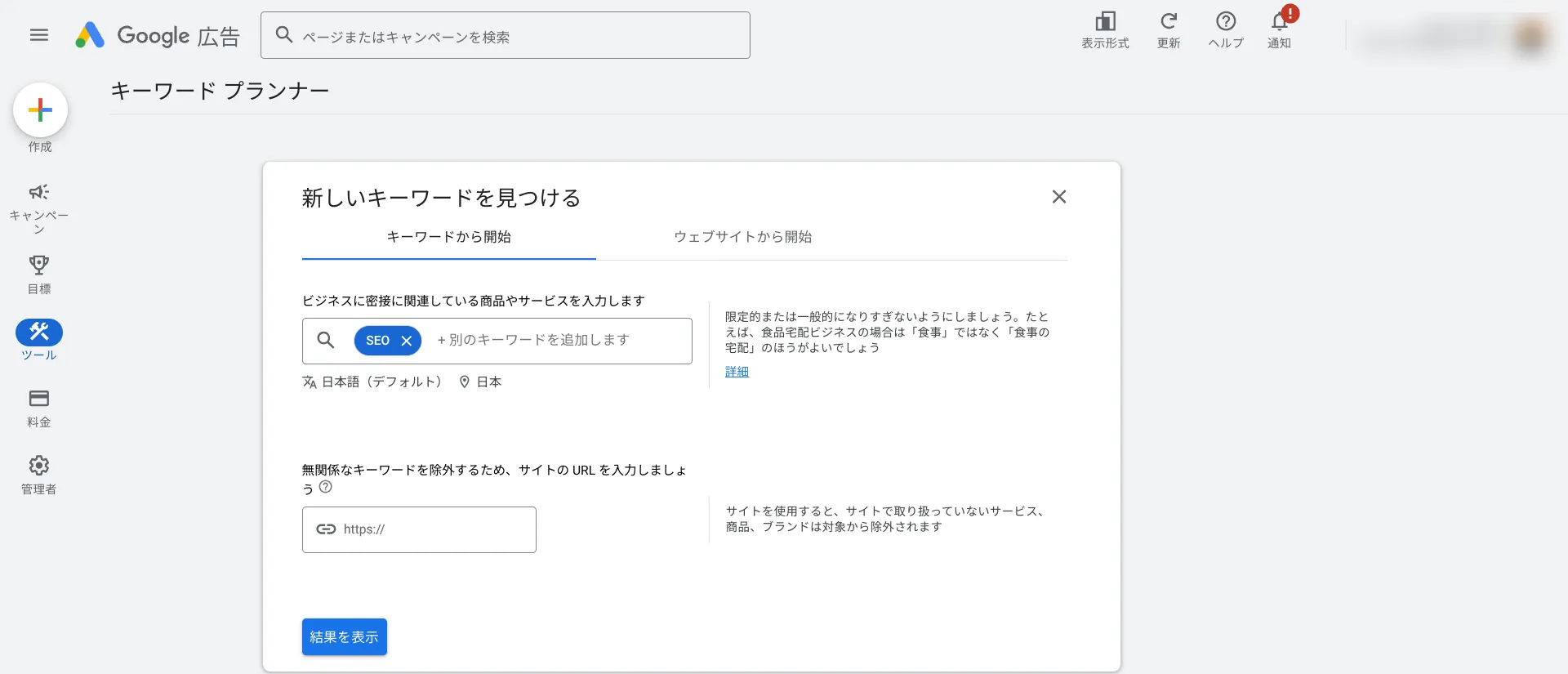Screen dimensions: 1568x674
Task: Open the 詳細 link
Action: tap(737, 372)
